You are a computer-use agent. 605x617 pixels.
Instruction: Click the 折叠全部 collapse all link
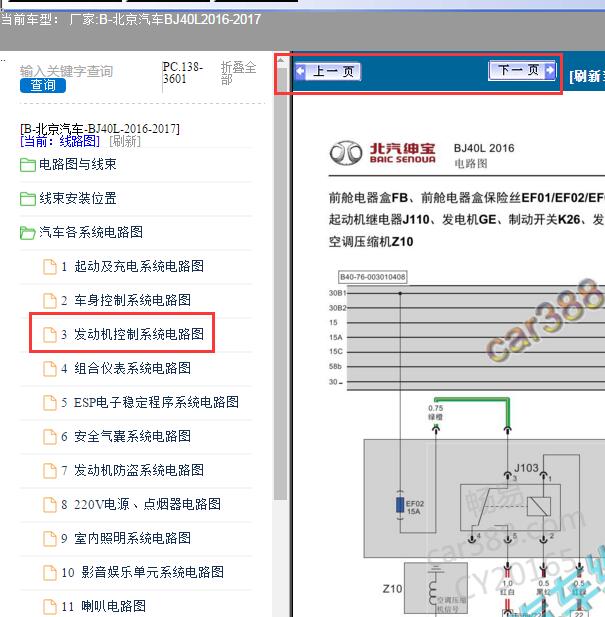tap(238, 73)
